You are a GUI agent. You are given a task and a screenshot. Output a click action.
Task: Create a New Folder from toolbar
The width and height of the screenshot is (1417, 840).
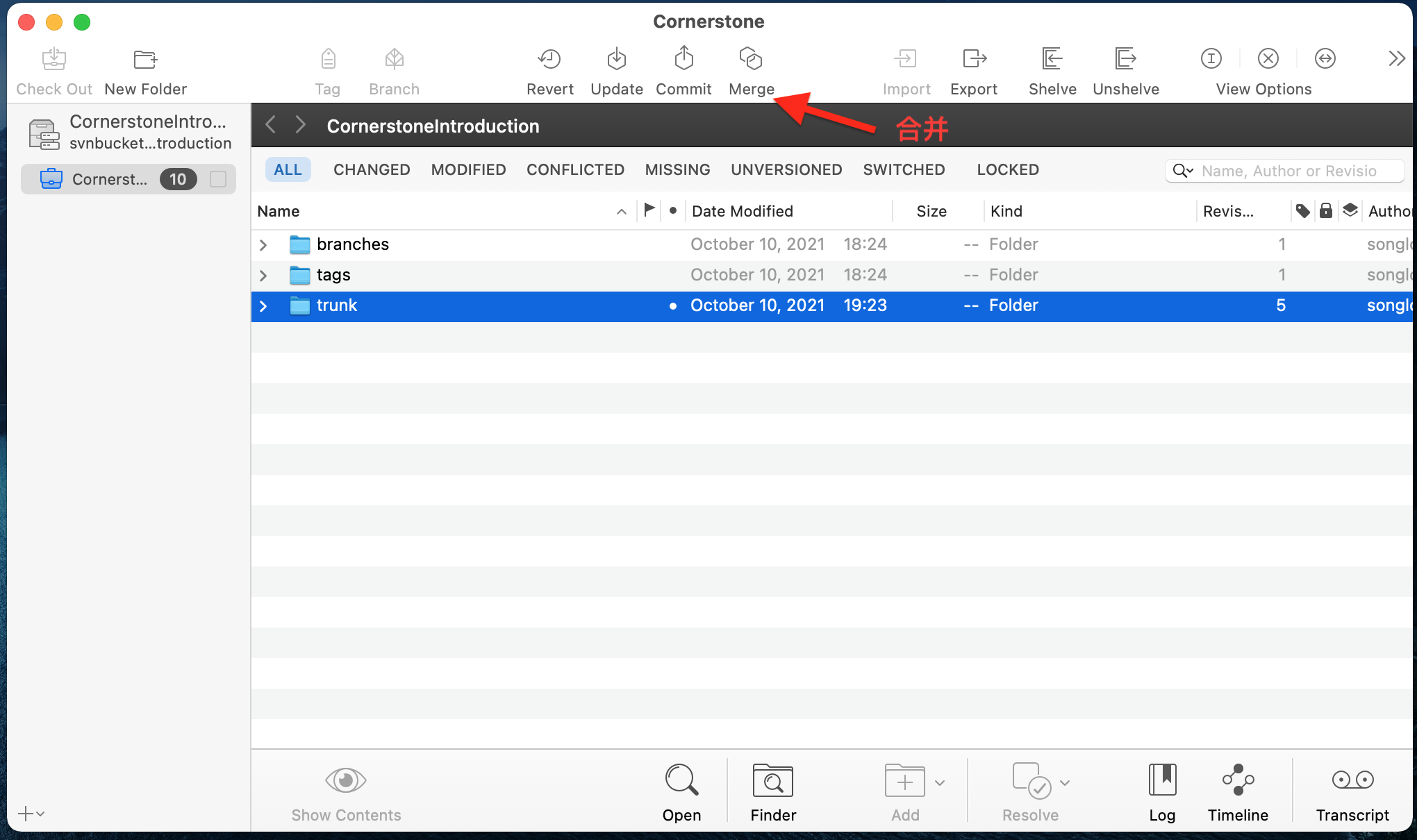click(x=145, y=60)
